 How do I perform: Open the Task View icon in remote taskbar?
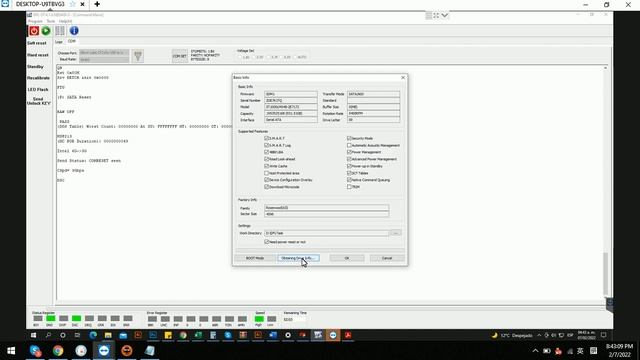coord(77,335)
